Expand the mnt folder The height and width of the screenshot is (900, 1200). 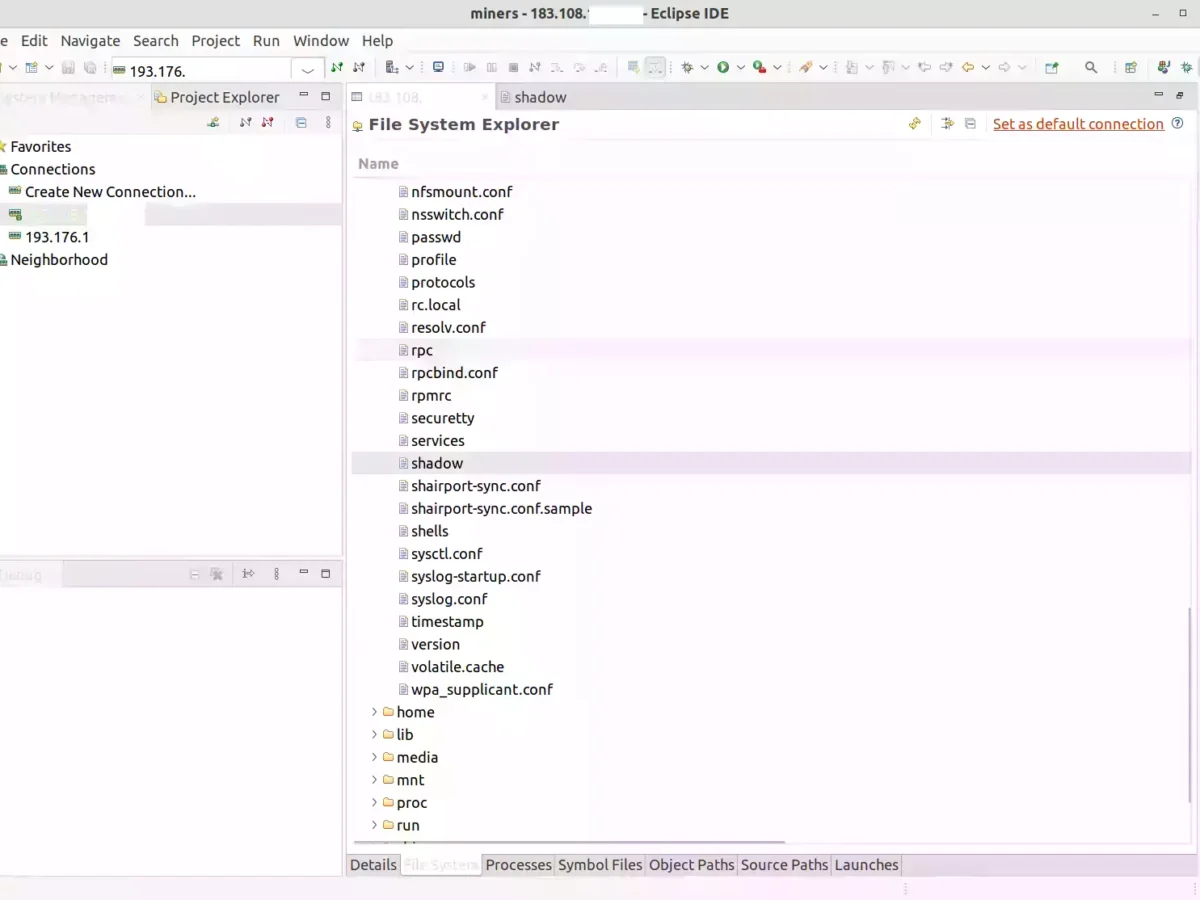click(375, 780)
